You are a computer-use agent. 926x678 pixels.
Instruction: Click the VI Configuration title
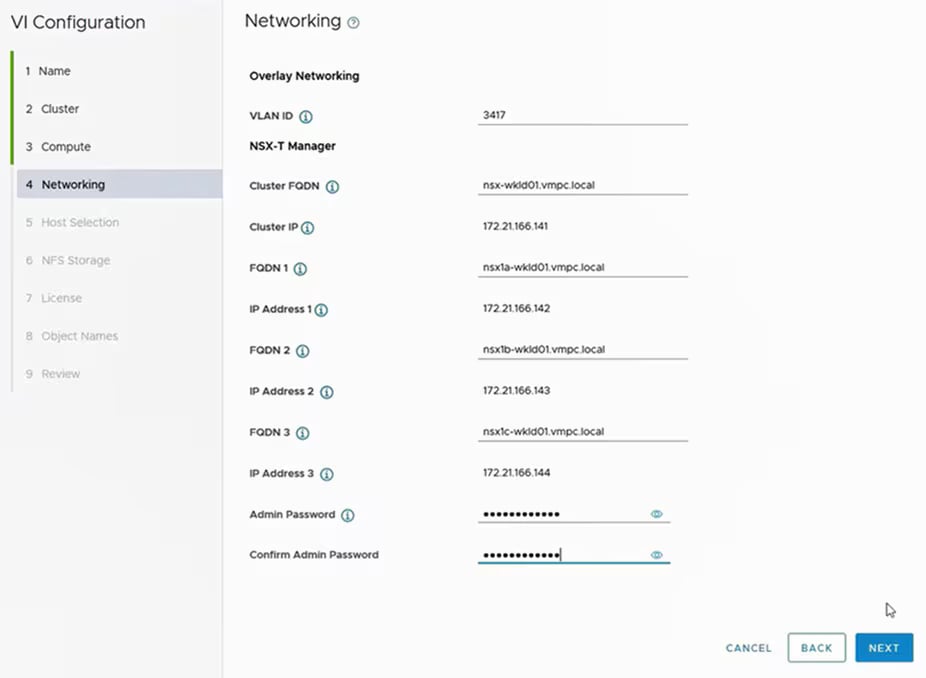78,22
